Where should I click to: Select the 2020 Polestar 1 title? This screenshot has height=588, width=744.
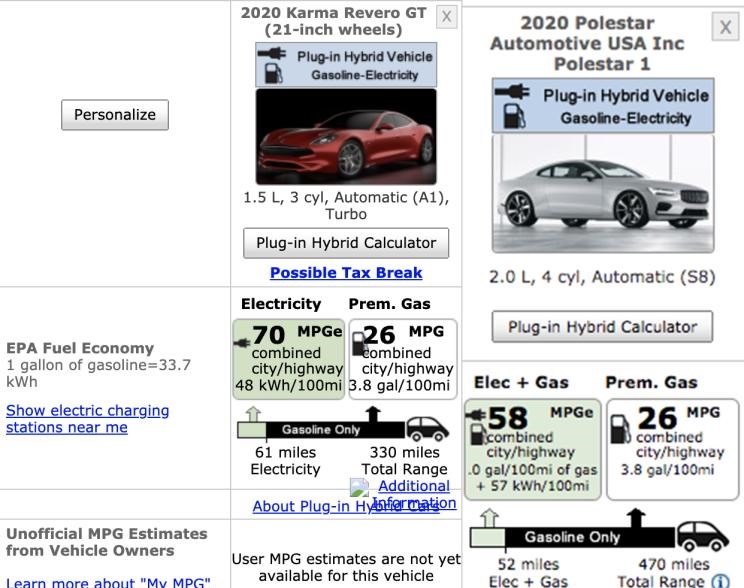click(587, 43)
